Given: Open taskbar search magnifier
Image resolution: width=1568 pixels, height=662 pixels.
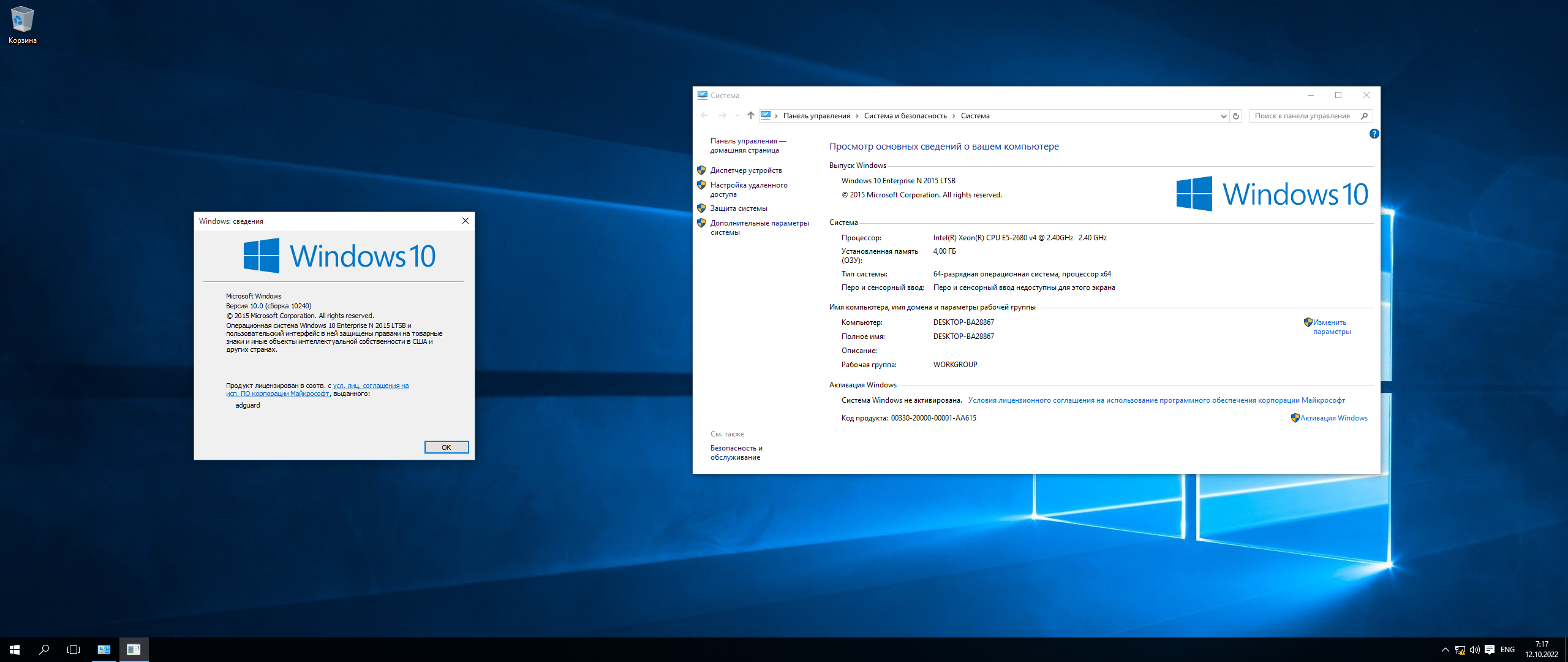Looking at the screenshot, I should [x=44, y=650].
